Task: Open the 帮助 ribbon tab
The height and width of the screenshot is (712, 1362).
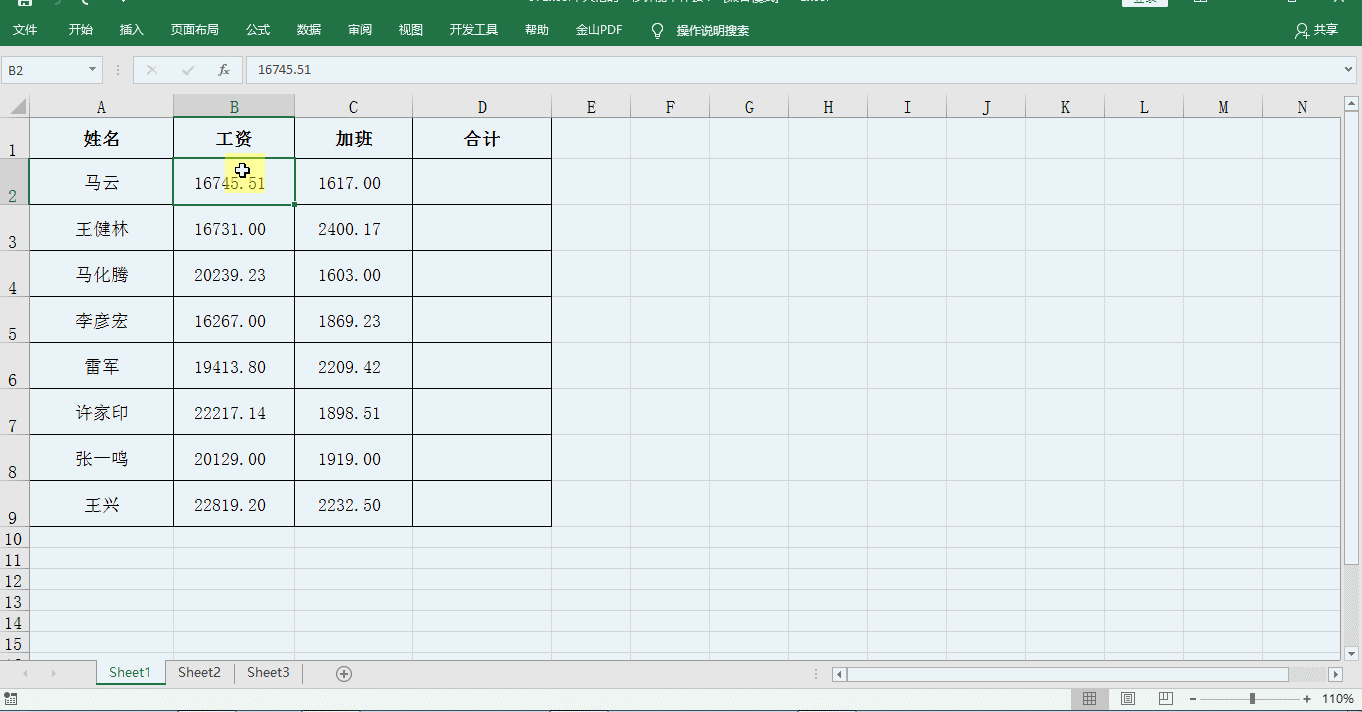Action: coord(537,30)
